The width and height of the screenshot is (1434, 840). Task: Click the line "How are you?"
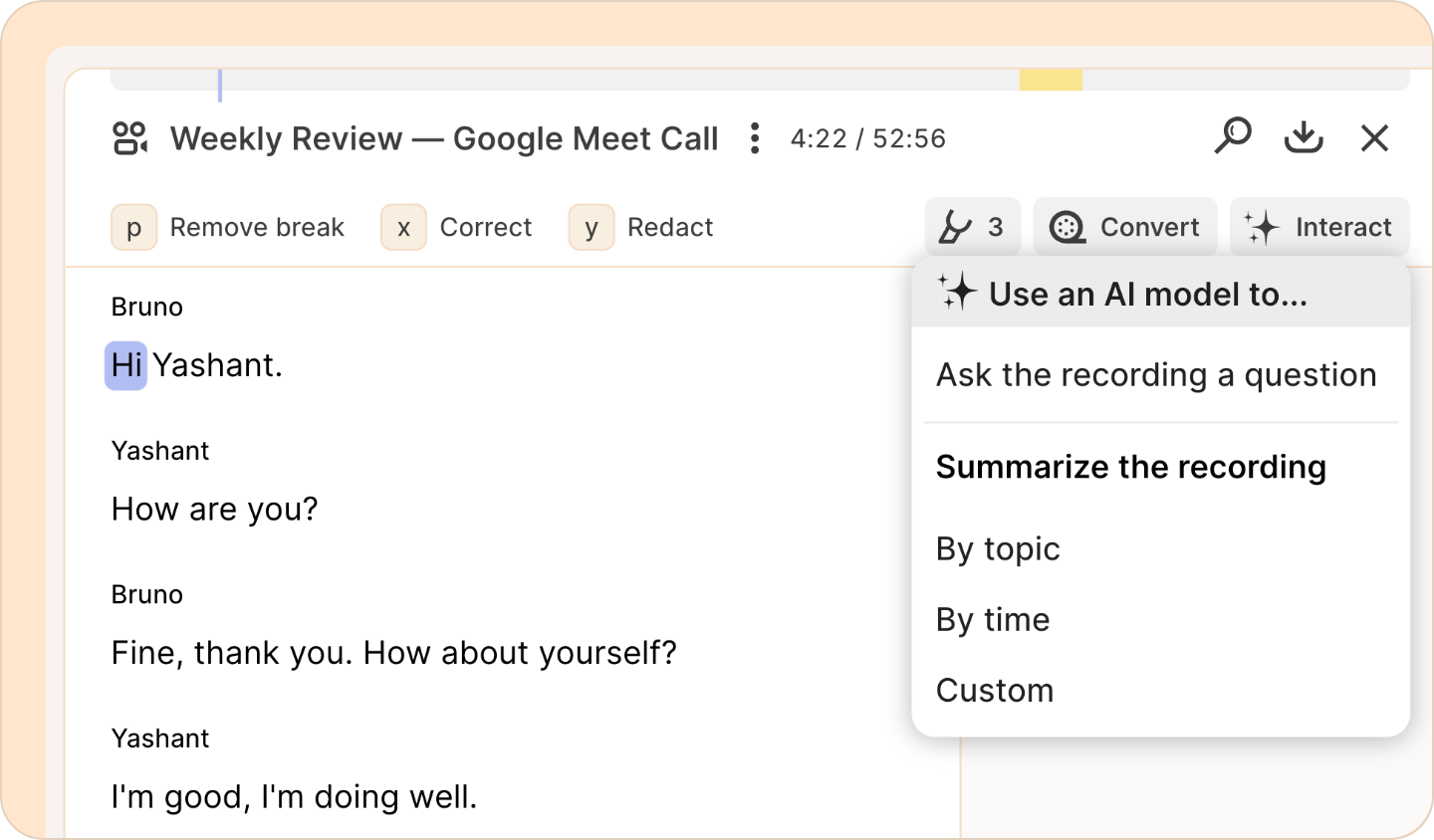click(x=214, y=510)
